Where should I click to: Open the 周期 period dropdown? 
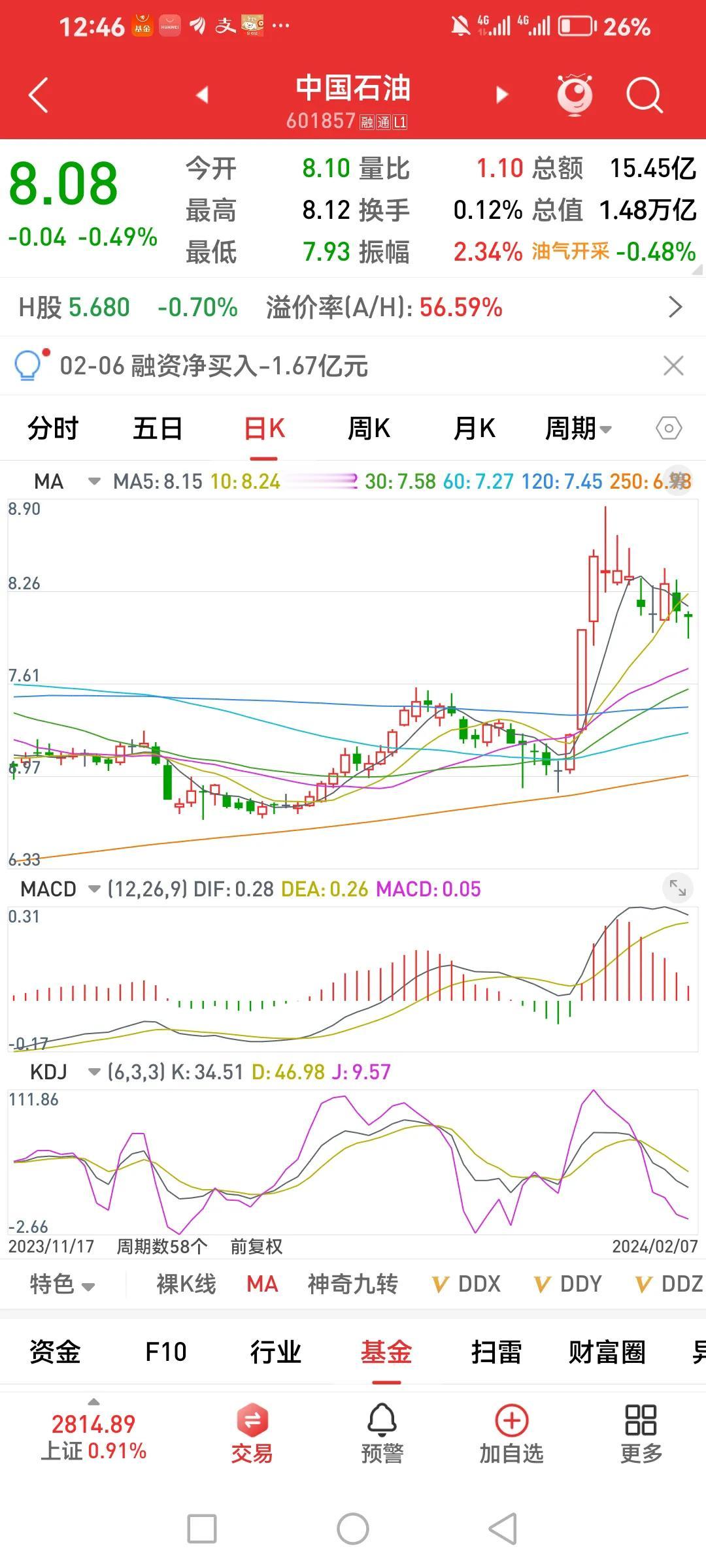pos(579,429)
